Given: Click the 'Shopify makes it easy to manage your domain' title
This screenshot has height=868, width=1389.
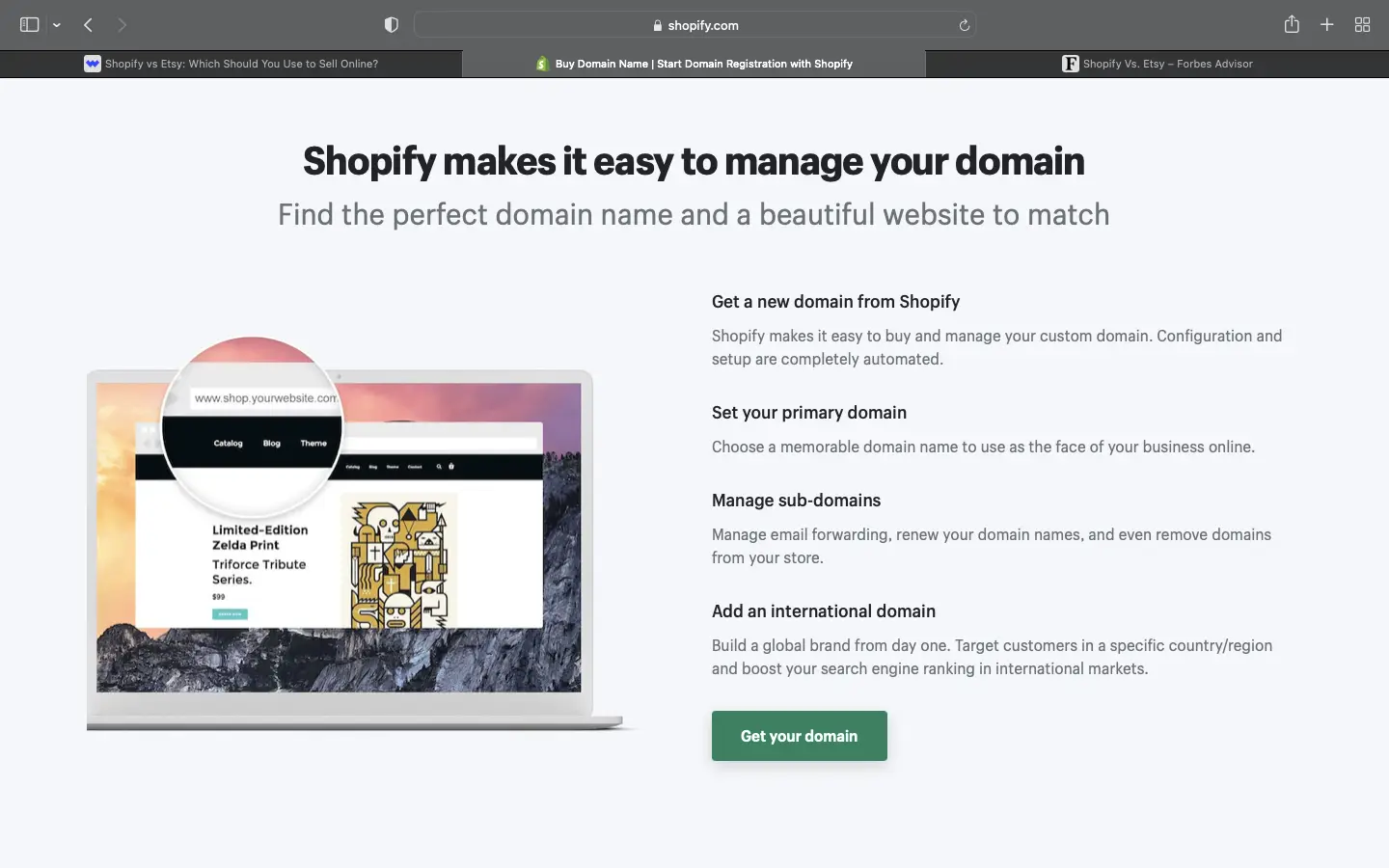Looking at the screenshot, I should click(694, 161).
